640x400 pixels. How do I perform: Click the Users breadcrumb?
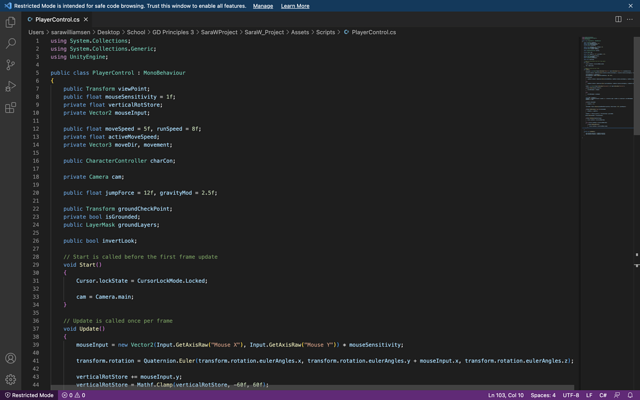tap(36, 32)
